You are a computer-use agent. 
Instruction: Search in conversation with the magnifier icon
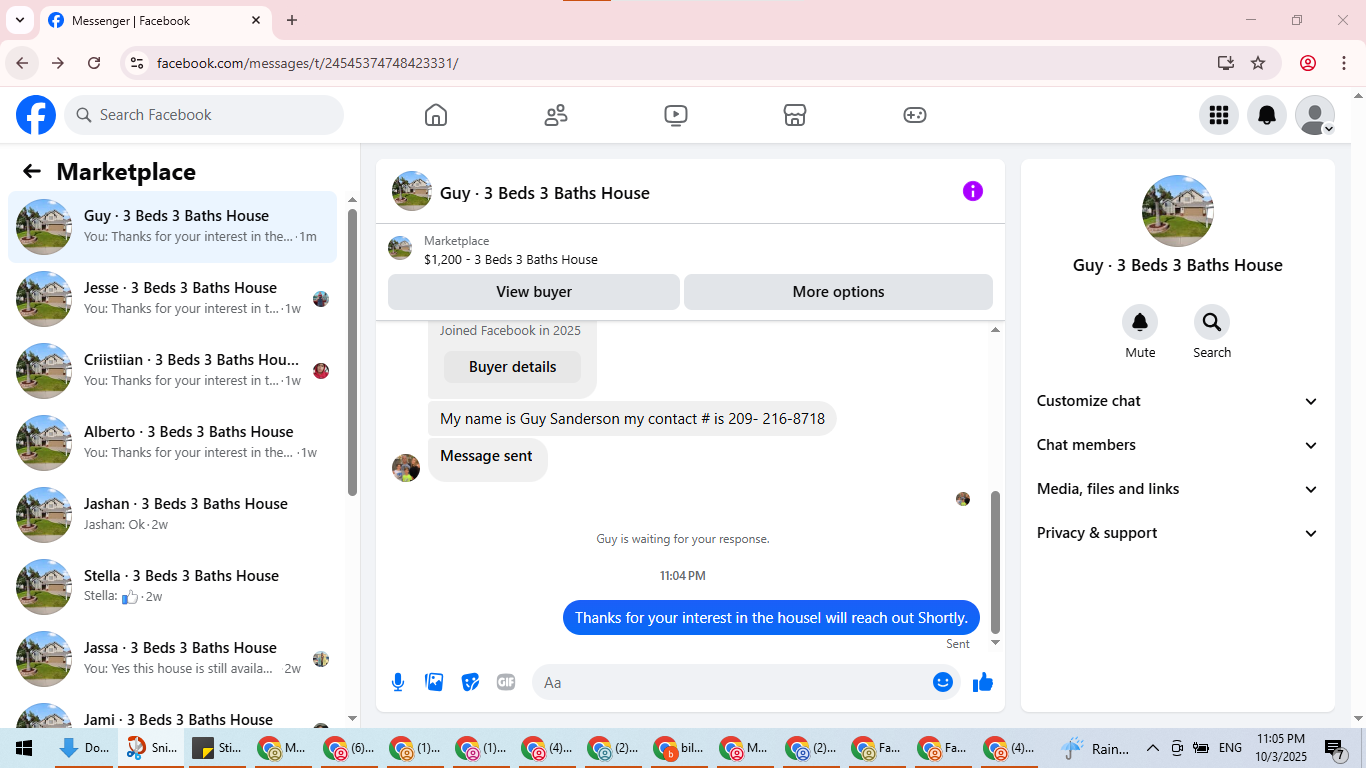pos(1212,322)
